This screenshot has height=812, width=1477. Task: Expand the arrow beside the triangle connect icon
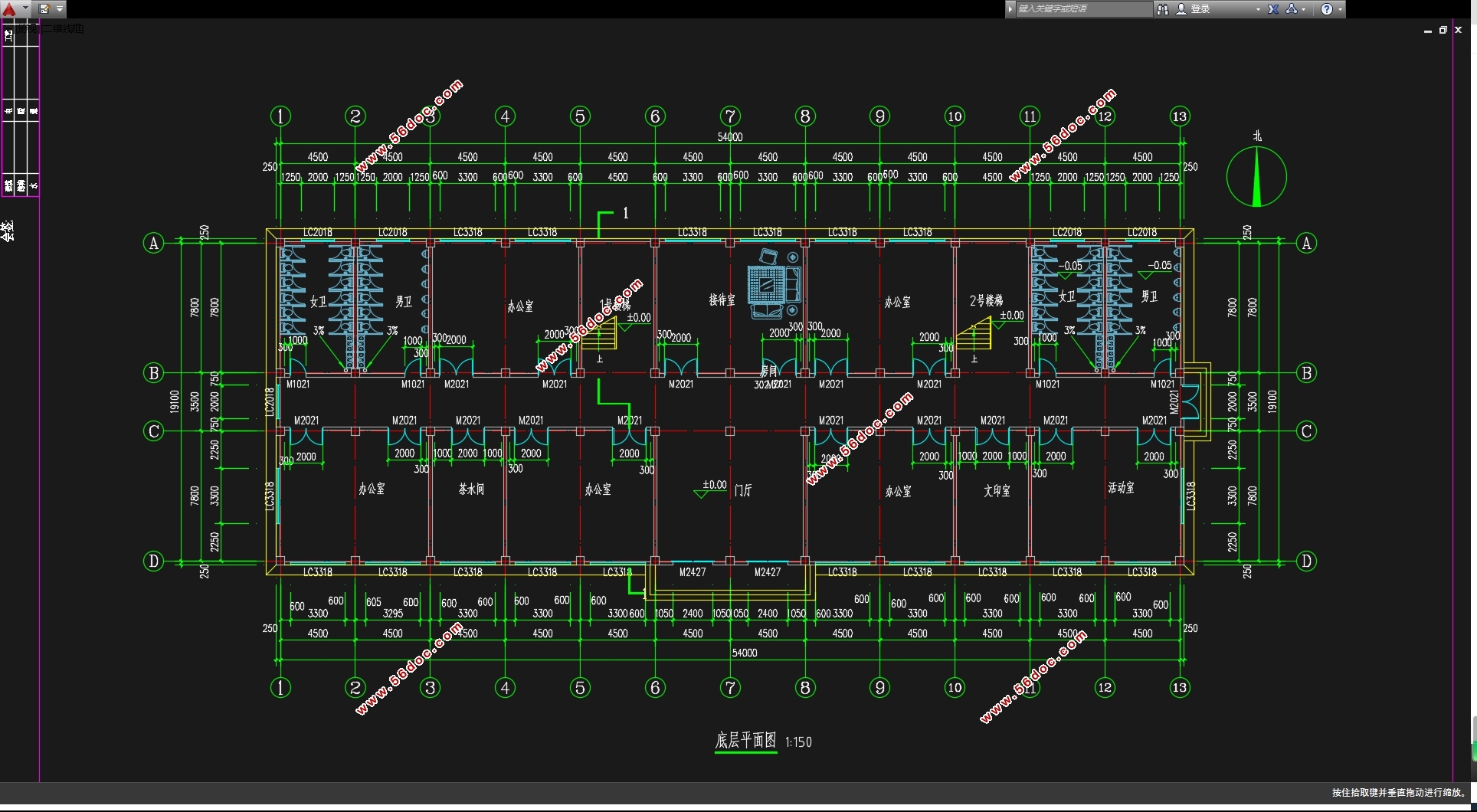[1303, 9]
